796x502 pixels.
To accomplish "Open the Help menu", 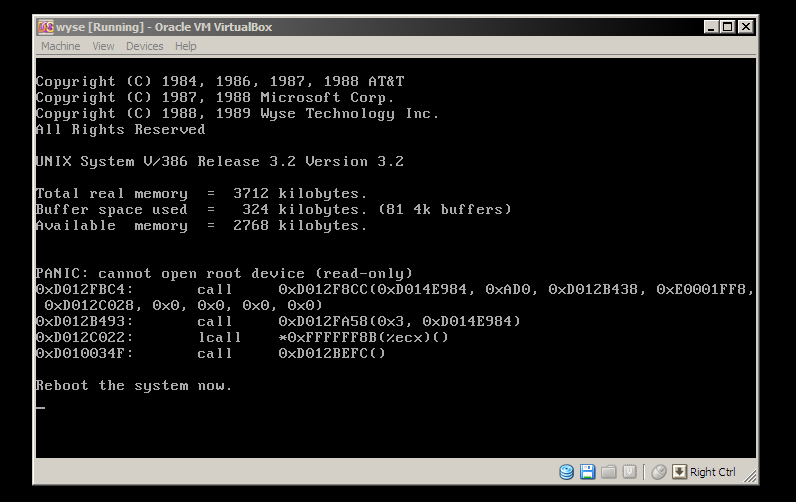I will click(185, 46).
